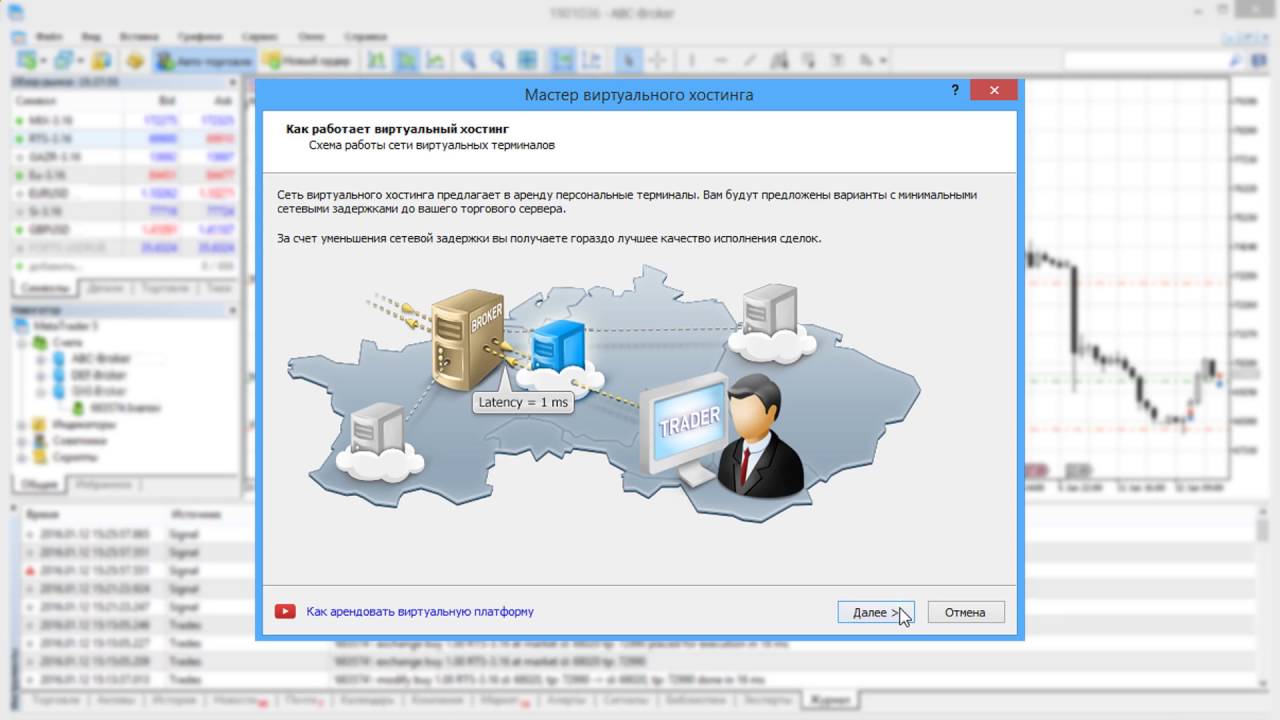Screen dimensions: 1280x720
Task: Select the crosshair tool in MetaTrader toolbar
Action: click(658, 60)
